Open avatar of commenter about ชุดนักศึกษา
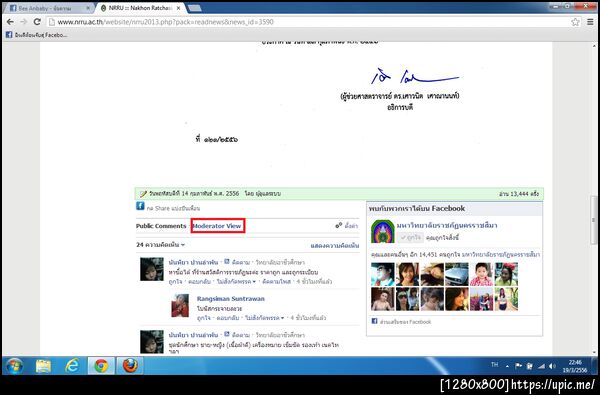 point(152,341)
